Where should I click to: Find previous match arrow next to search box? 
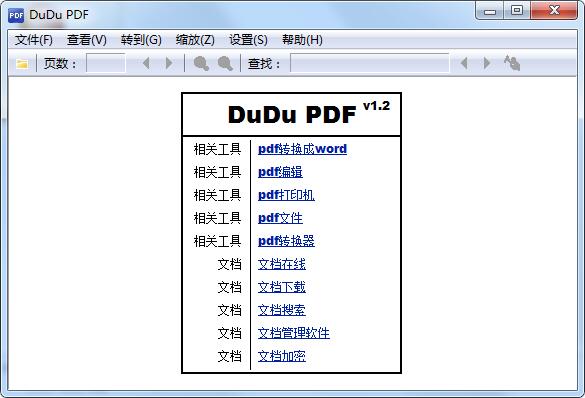pos(464,63)
